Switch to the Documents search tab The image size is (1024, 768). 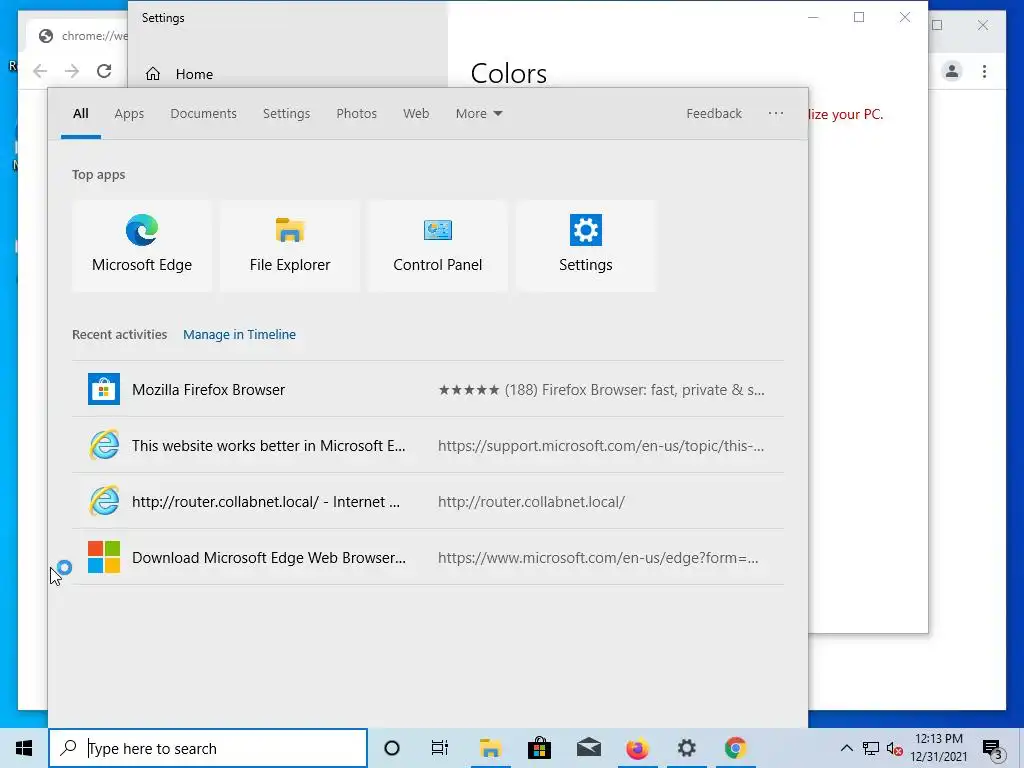click(x=203, y=113)
